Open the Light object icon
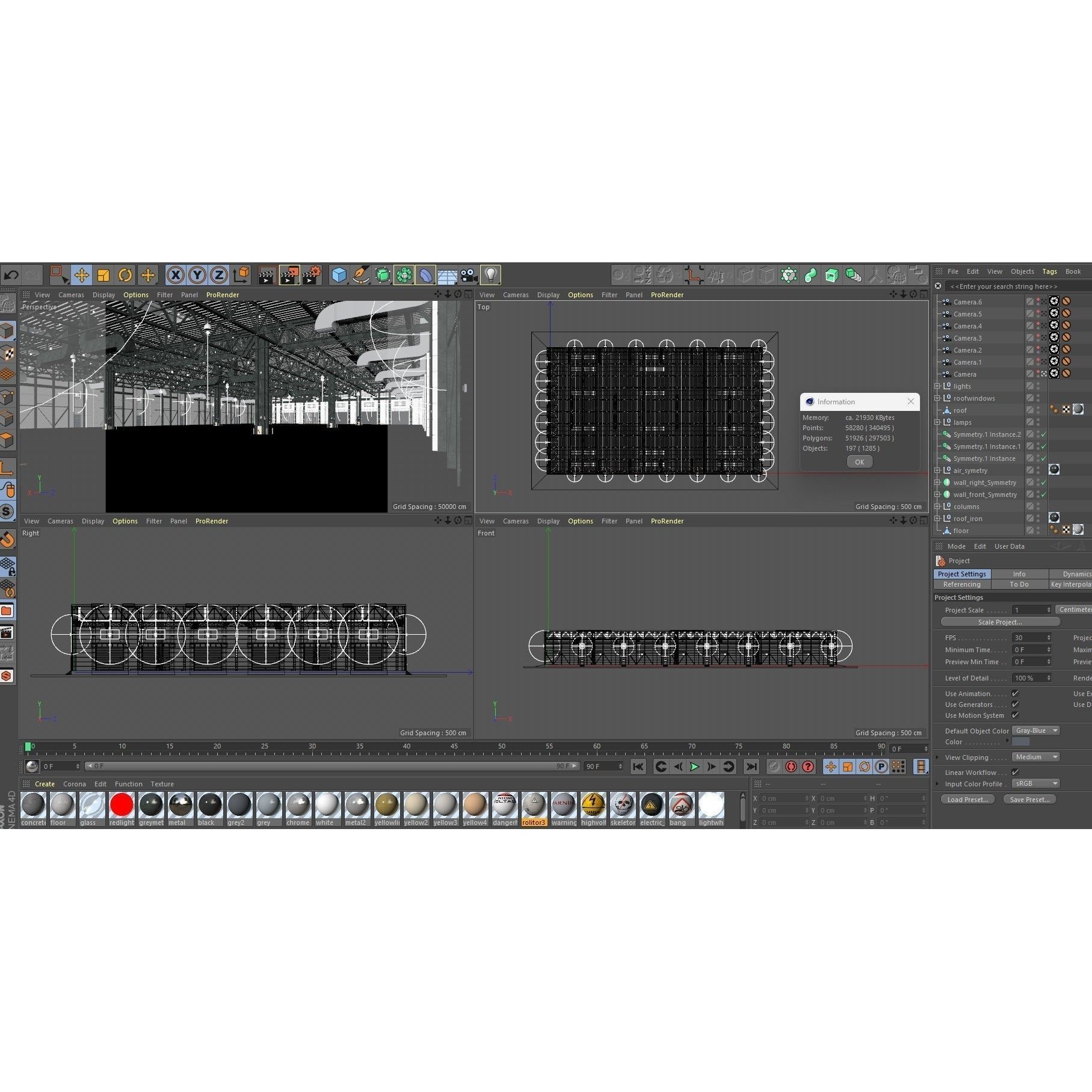1092x1092 pixels. coord(491,276)
